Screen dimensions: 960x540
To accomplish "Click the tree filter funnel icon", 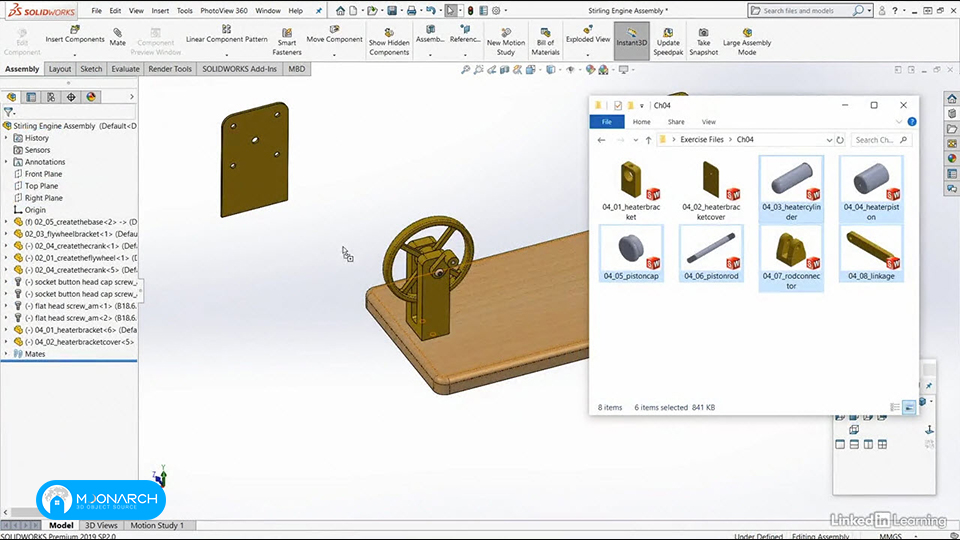I will tap(8, 112).
